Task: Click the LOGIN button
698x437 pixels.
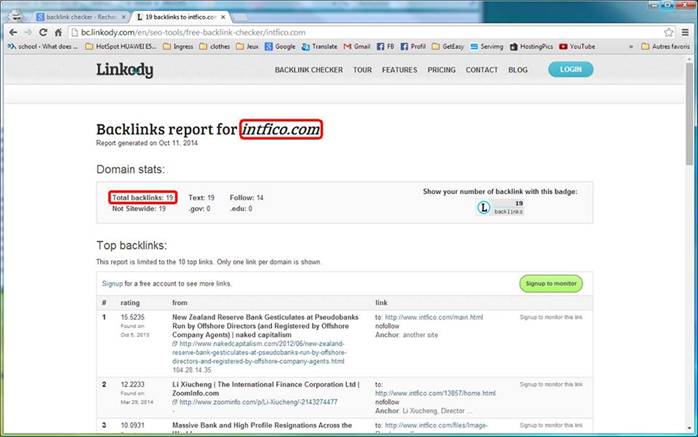Action: coord(570,70)
